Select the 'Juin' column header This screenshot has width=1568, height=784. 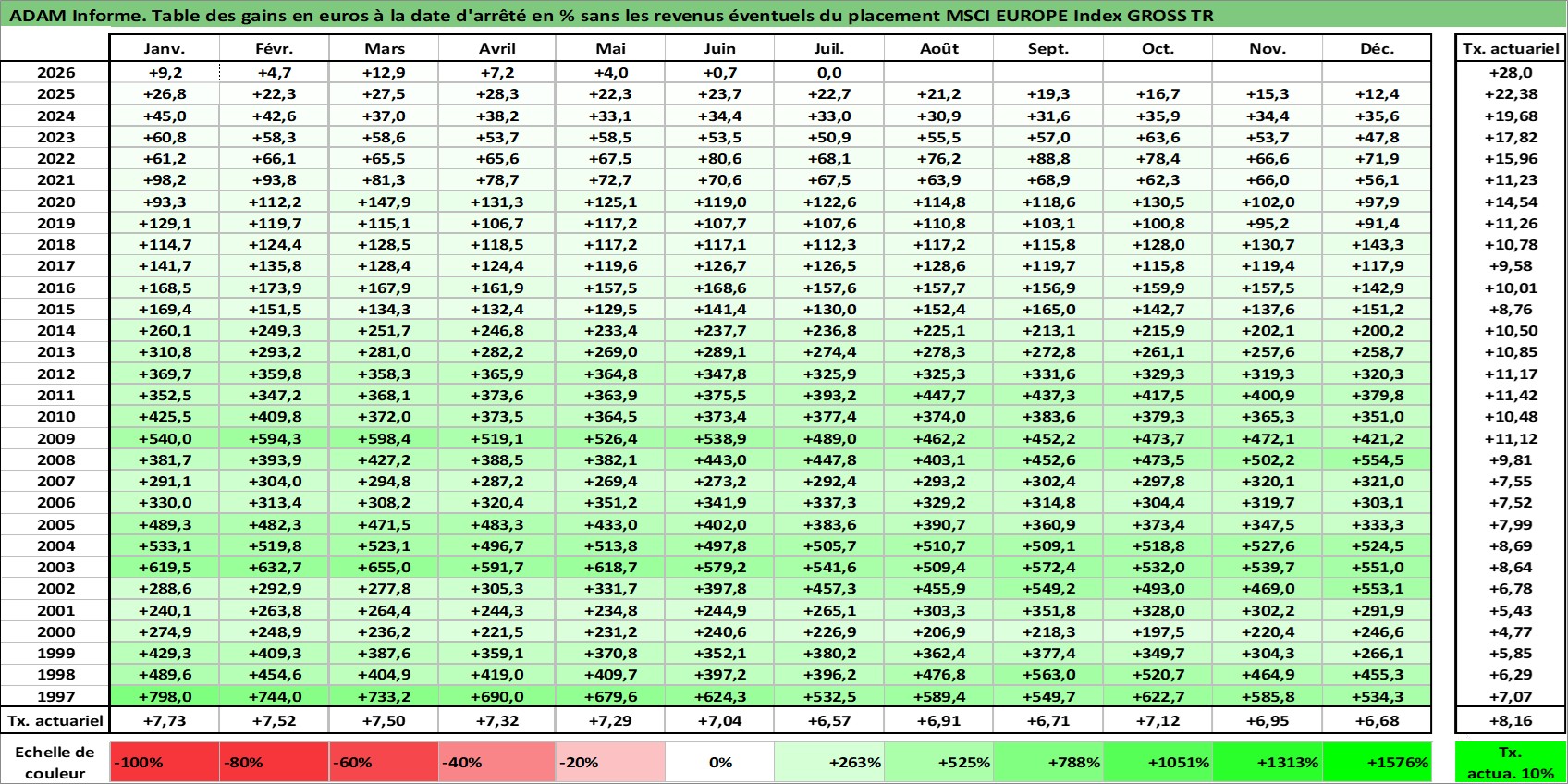pyautogui.click(x=720, y=48)
